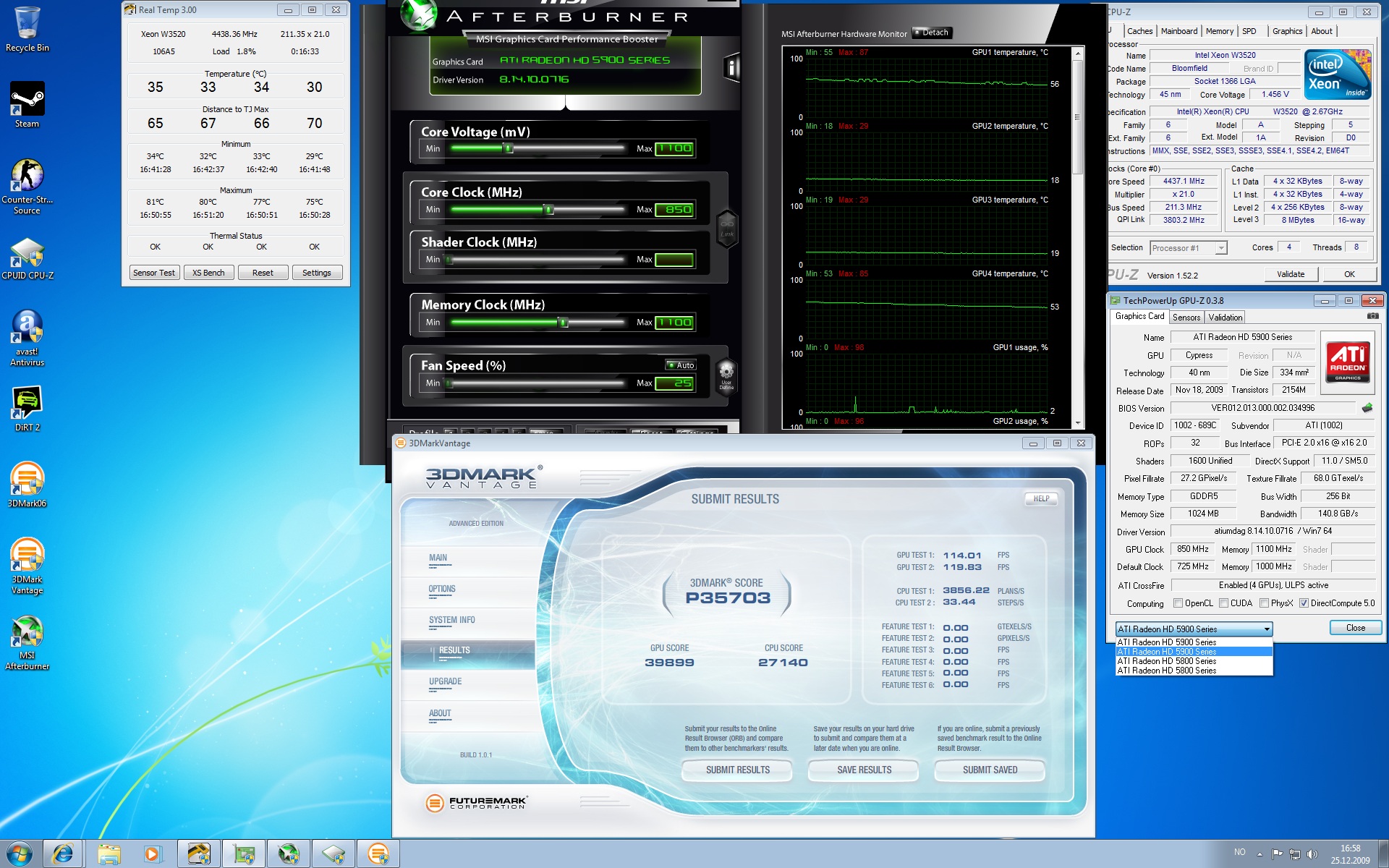Switch to CPU-Z via its taskbar icon
This screenshot has width=1389, height=868.
334,854
